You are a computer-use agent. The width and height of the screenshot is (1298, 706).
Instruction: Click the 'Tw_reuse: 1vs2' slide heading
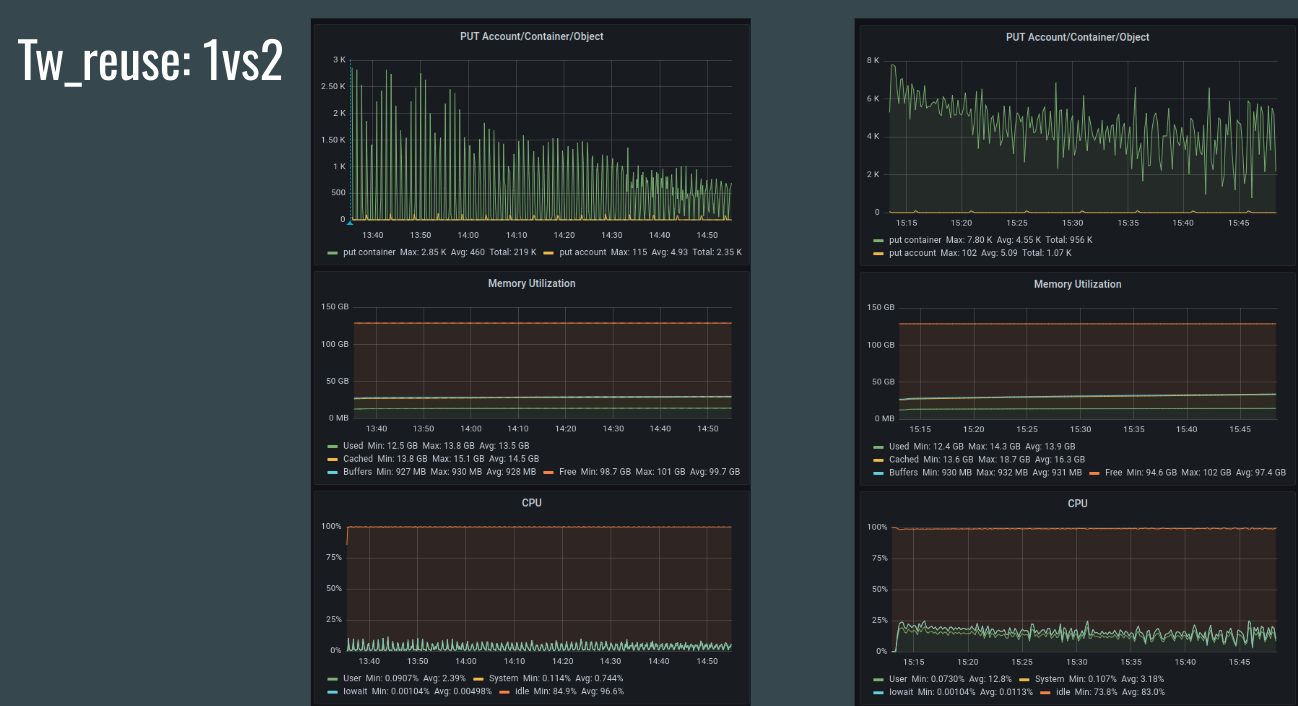click(150, 62)
